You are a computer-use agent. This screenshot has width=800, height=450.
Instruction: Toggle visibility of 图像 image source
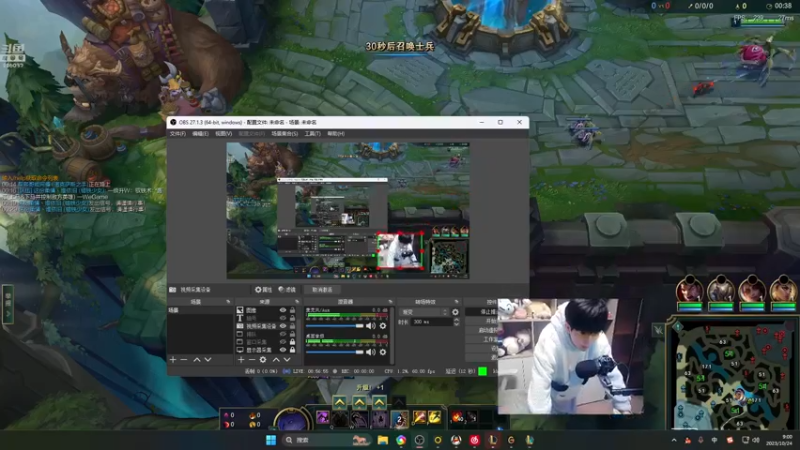coord(283,310)
